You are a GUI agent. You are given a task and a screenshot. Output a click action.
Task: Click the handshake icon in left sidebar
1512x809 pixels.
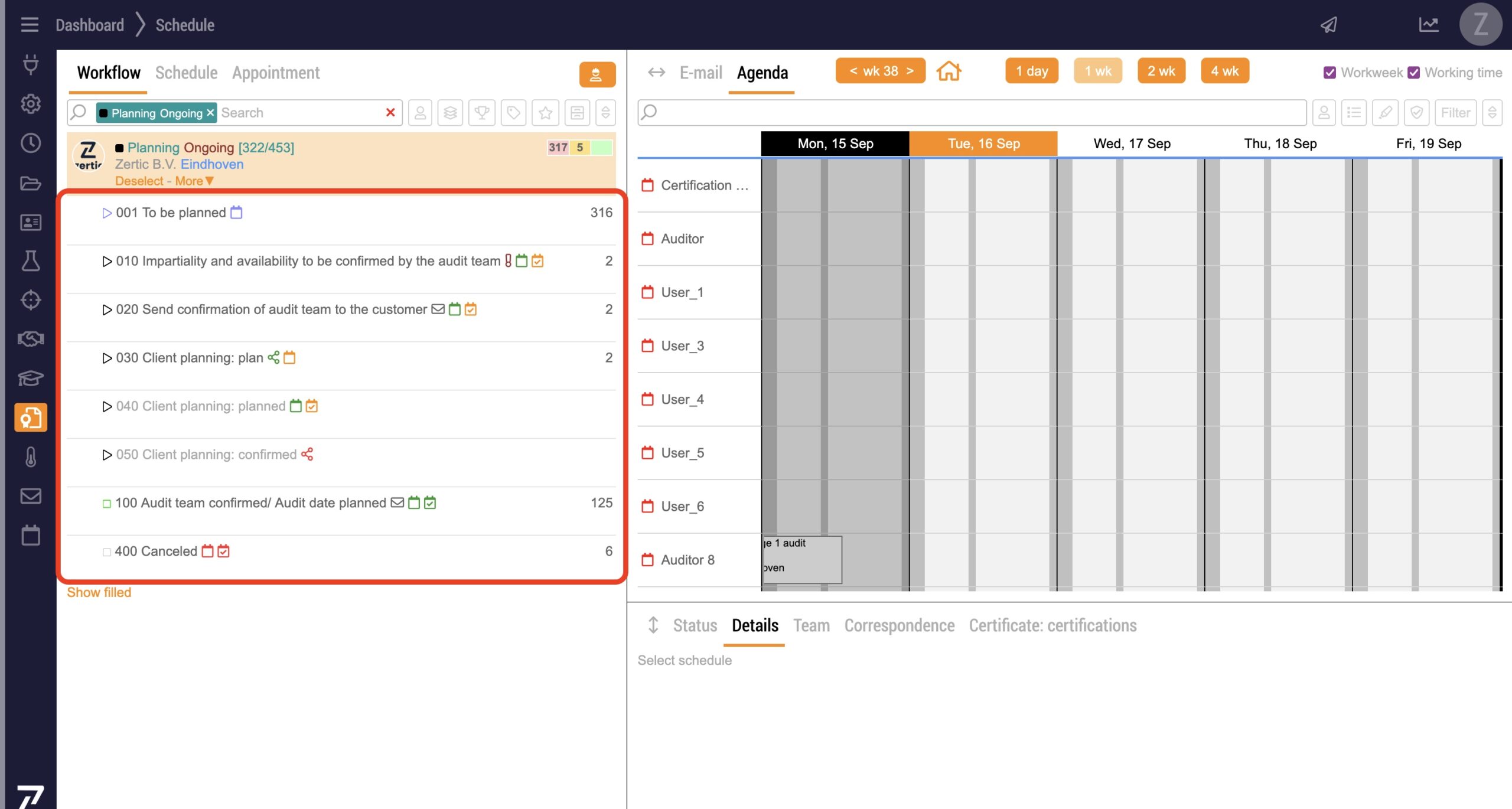point(30,339)
